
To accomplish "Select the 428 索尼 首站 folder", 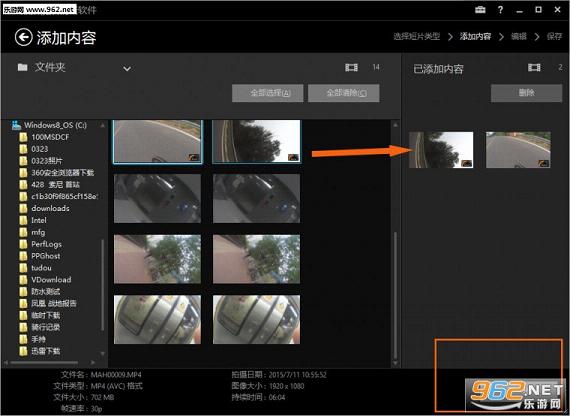I will [55, 185].
